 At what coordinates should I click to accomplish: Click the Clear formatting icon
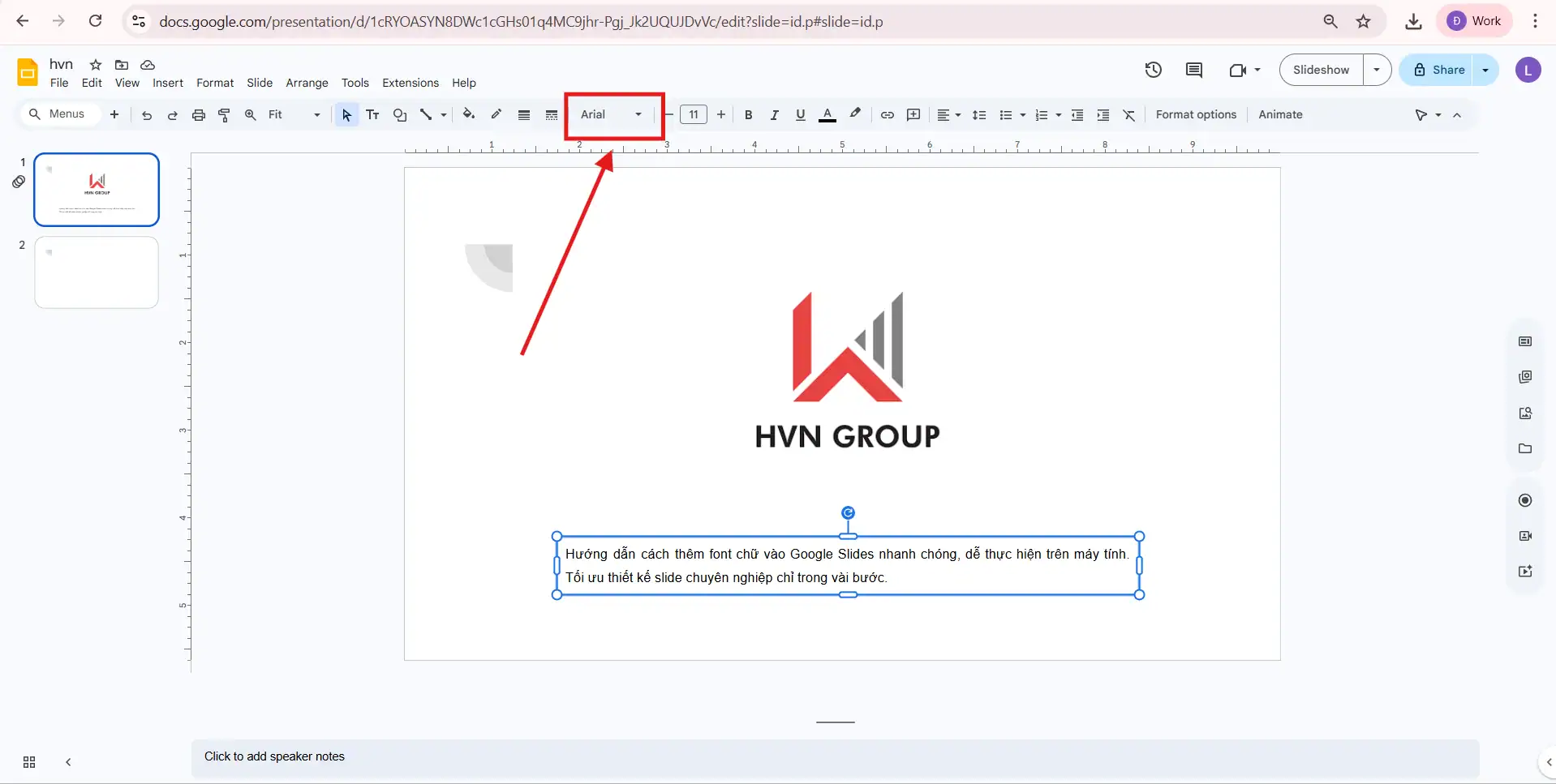coord(1129,115)
